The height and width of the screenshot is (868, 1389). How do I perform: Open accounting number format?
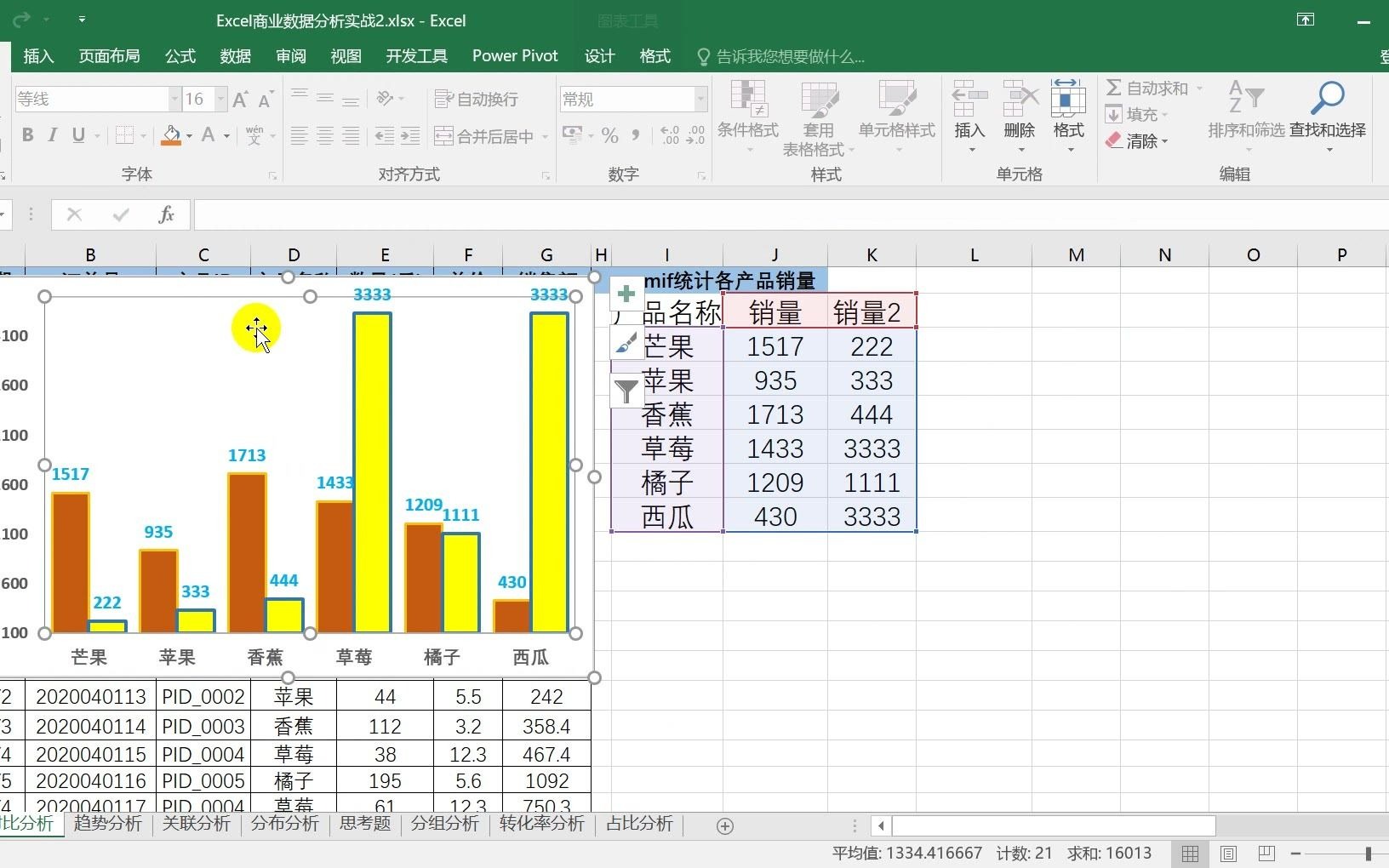point(573,136)
